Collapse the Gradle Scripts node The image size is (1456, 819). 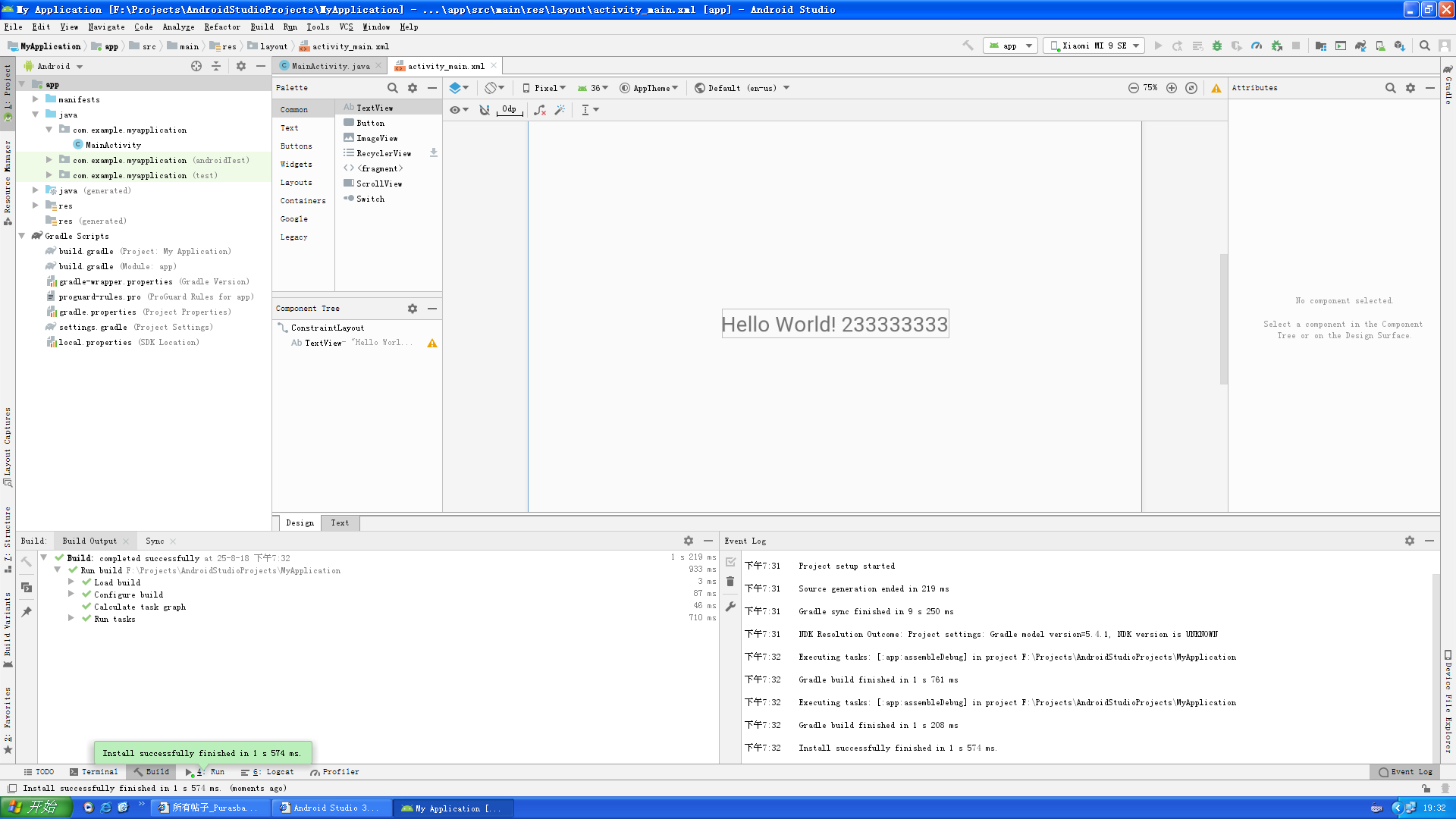pyautogui.click(x=21, y=236)
